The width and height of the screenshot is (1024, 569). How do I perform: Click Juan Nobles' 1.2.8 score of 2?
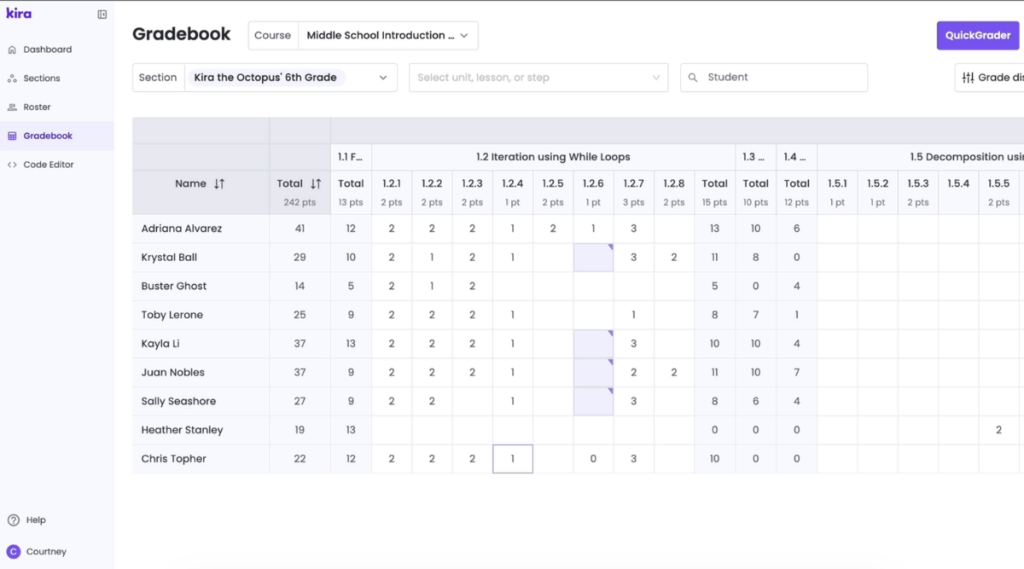pos(674,372)
